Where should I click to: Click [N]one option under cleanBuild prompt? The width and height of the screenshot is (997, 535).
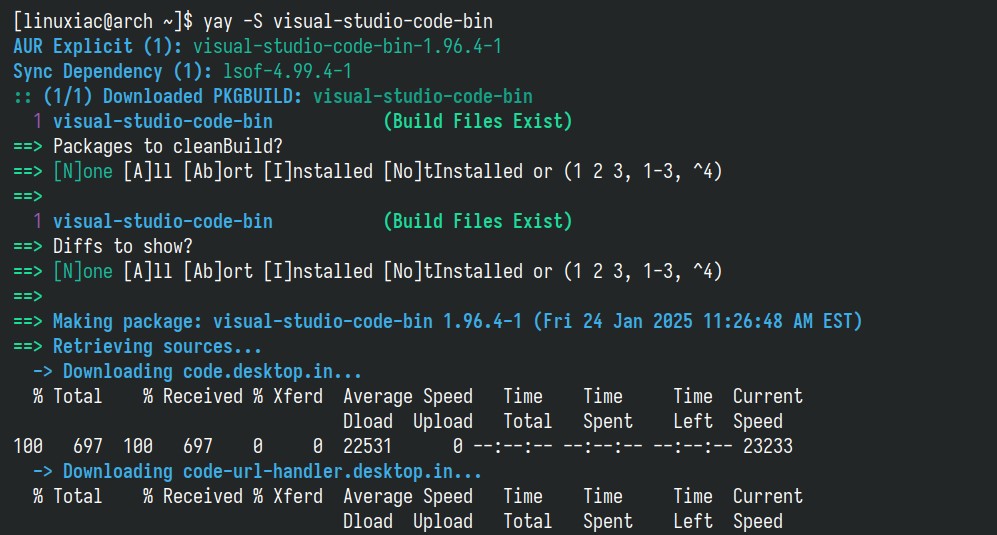coord(83,171)
